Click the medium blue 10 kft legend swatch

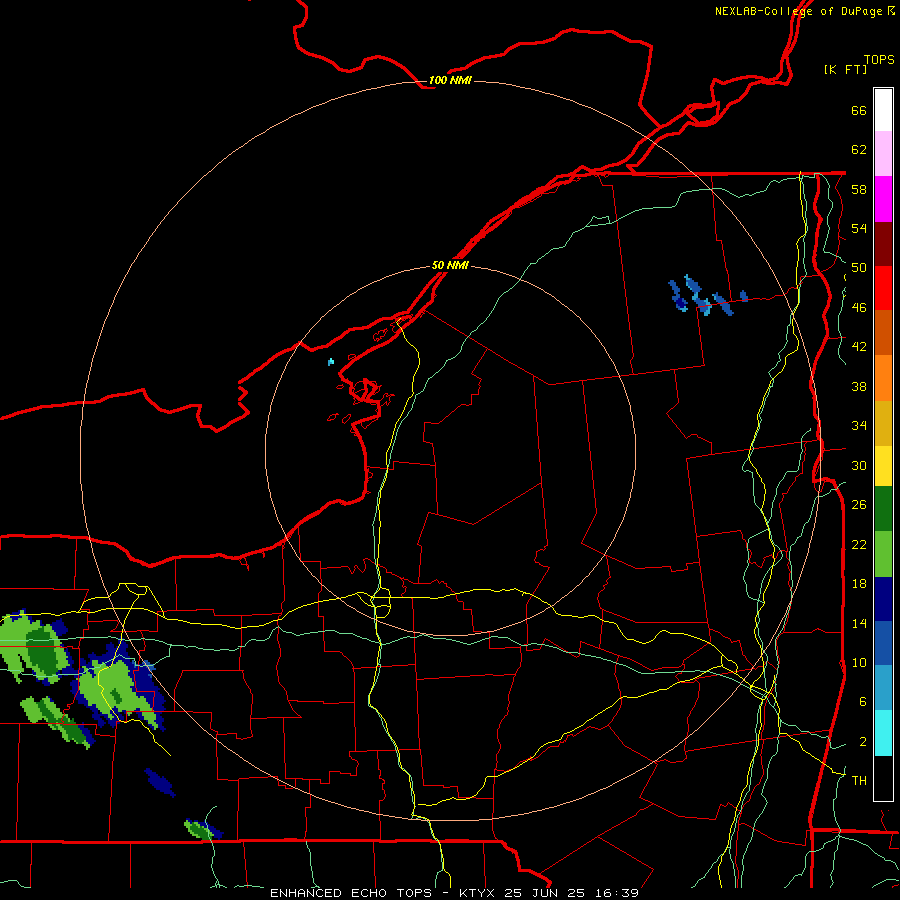(883, 643)
